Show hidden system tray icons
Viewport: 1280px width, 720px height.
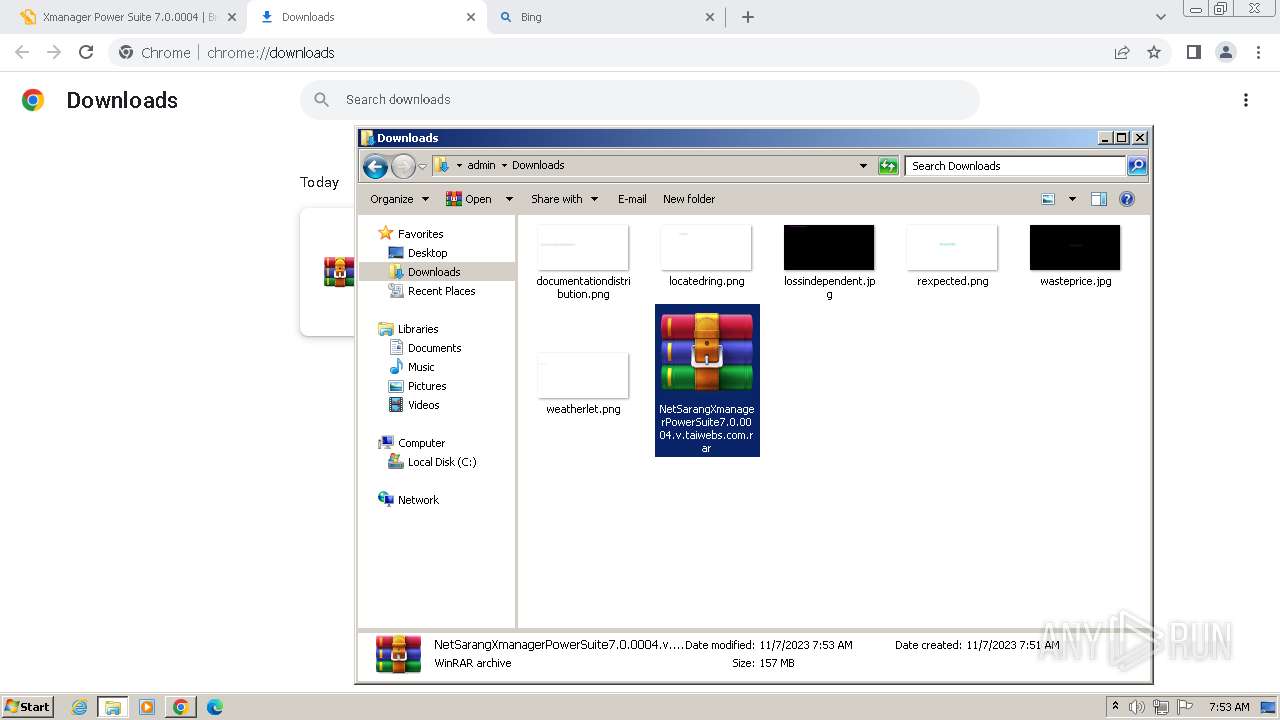coord(1115,707)
